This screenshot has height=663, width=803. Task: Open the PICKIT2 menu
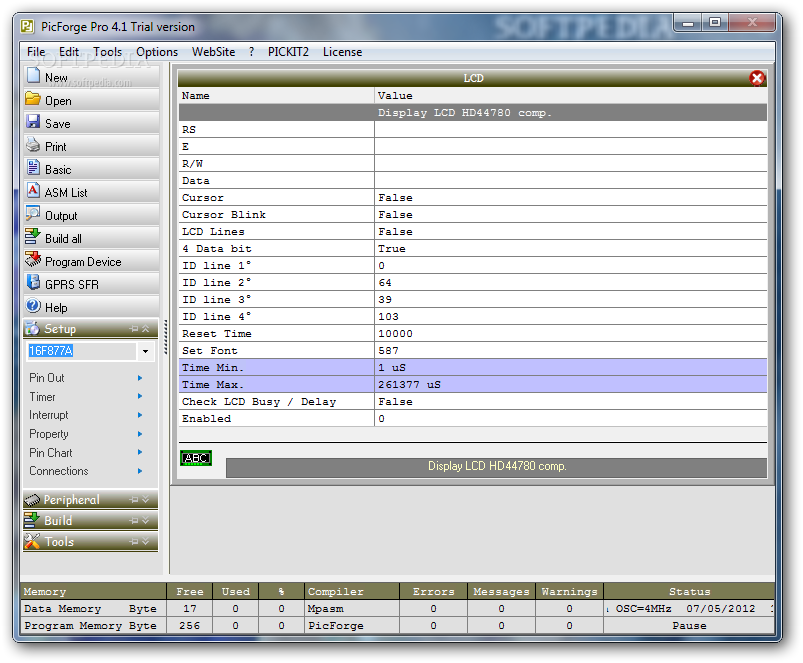click(288, 52)
